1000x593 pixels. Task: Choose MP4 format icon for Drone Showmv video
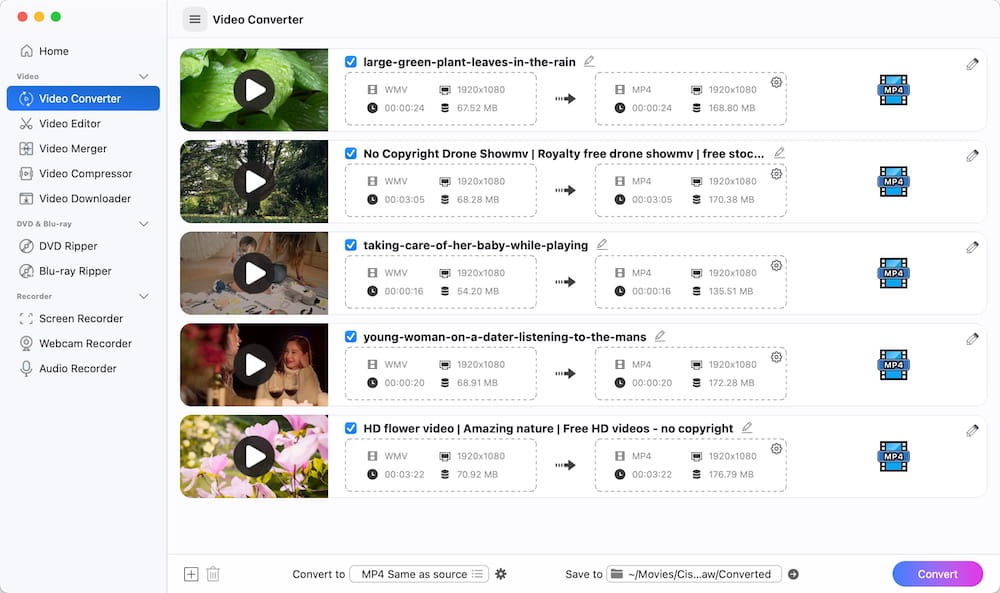click(893, 182)
